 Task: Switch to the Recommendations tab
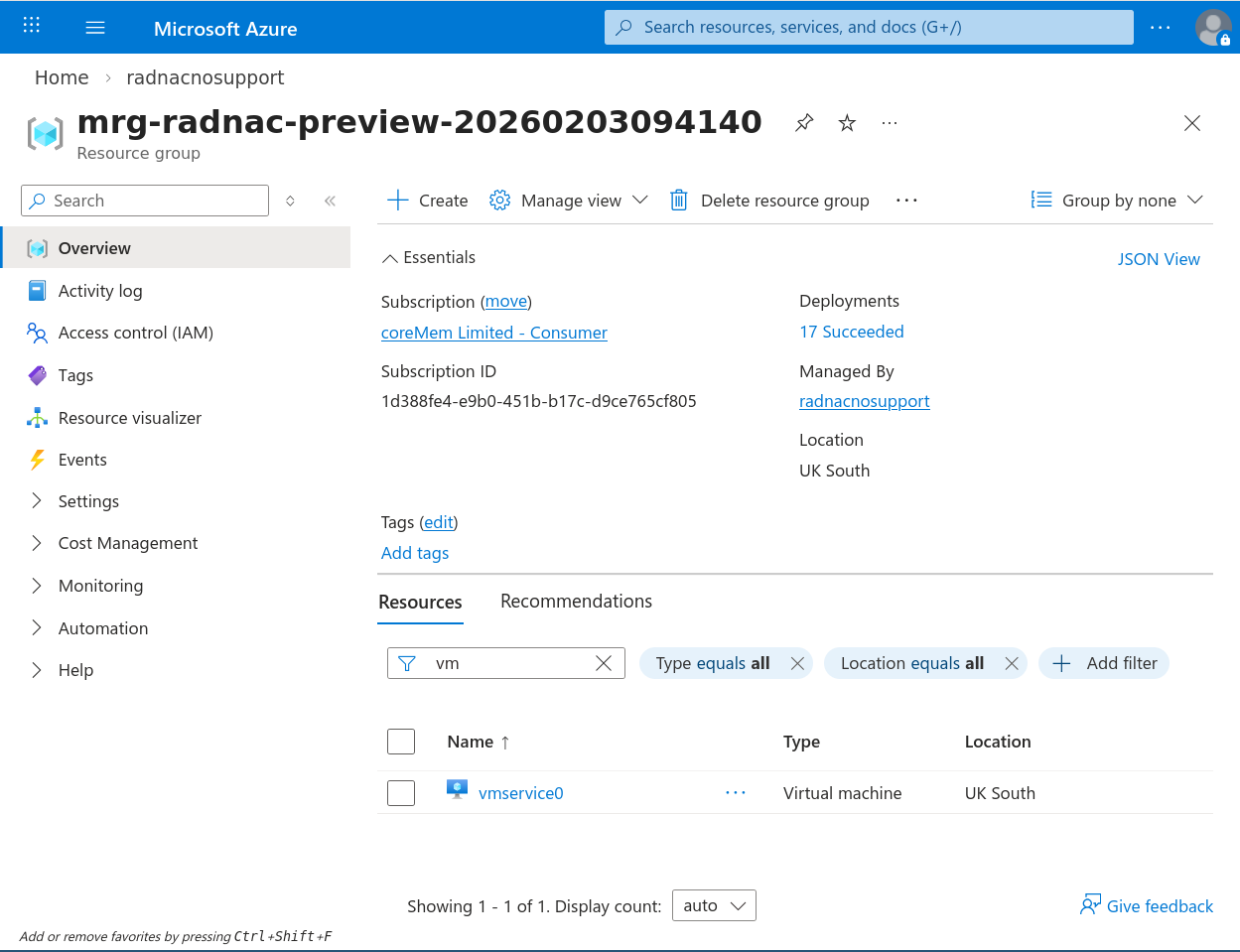point(576,602)
